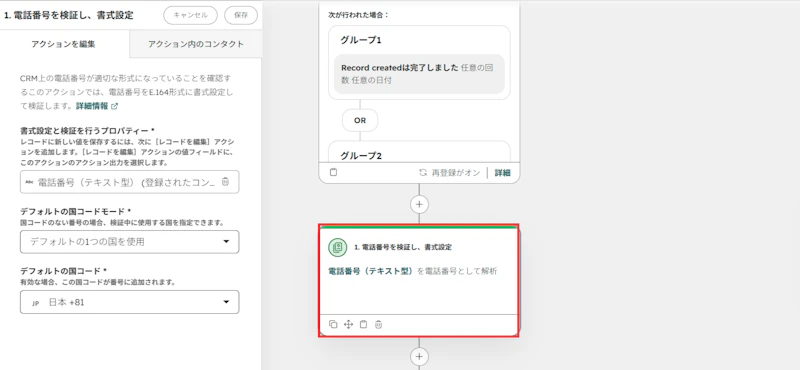Switch to アクションを編集 tab
Screen dimensions: 800x370
tap(63, 44)
